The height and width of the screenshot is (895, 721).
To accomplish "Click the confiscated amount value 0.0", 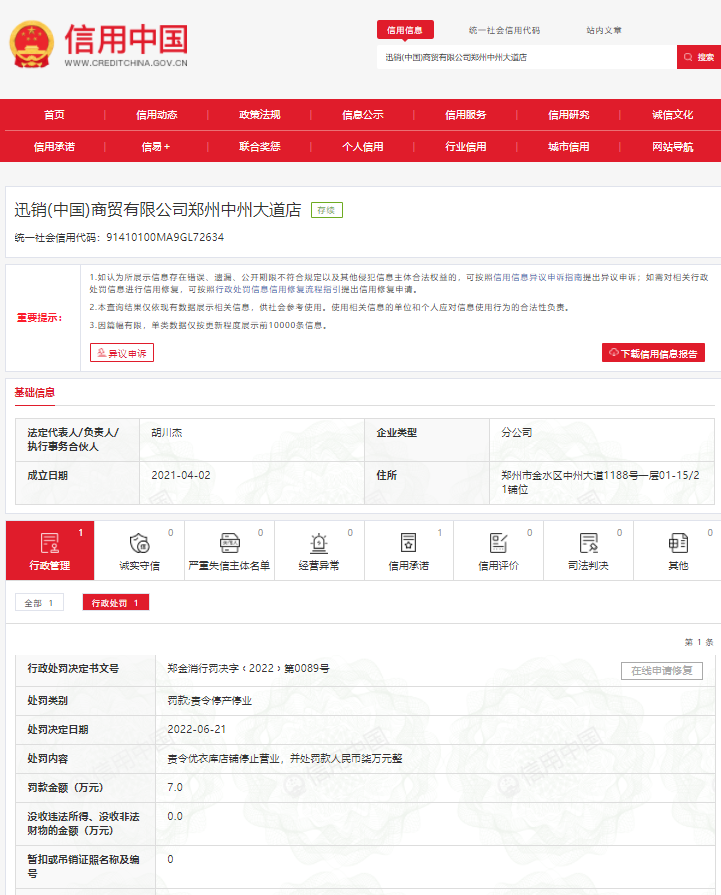I will 175,817.
